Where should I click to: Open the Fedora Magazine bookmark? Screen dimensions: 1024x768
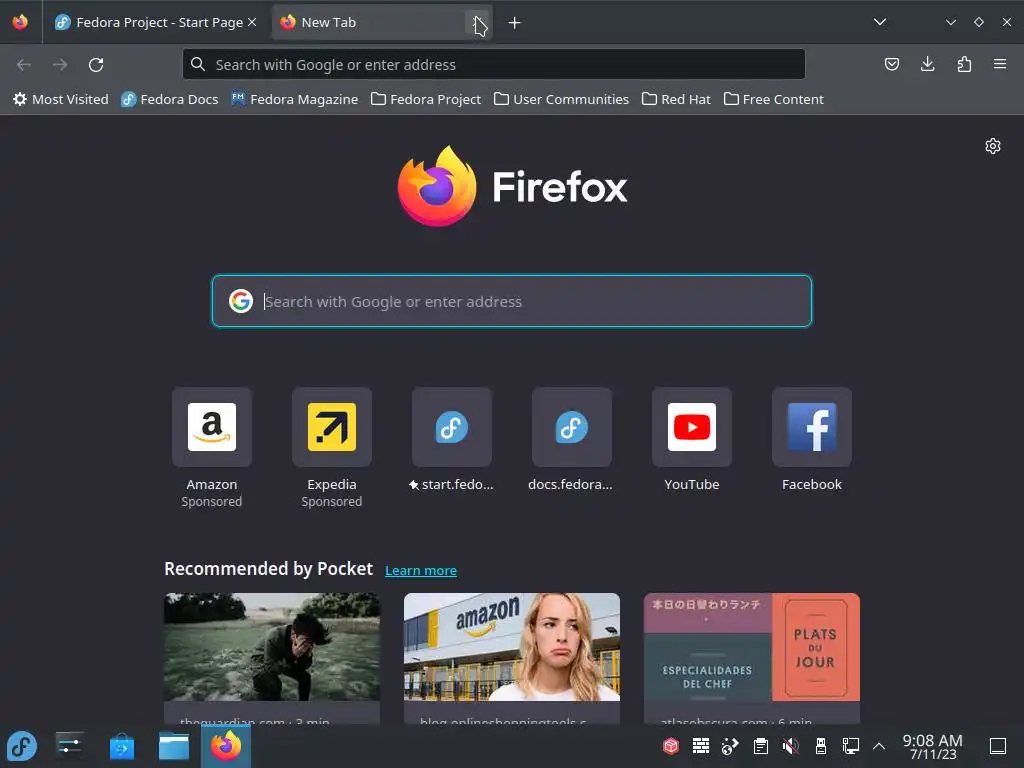[x=295, y=99]
